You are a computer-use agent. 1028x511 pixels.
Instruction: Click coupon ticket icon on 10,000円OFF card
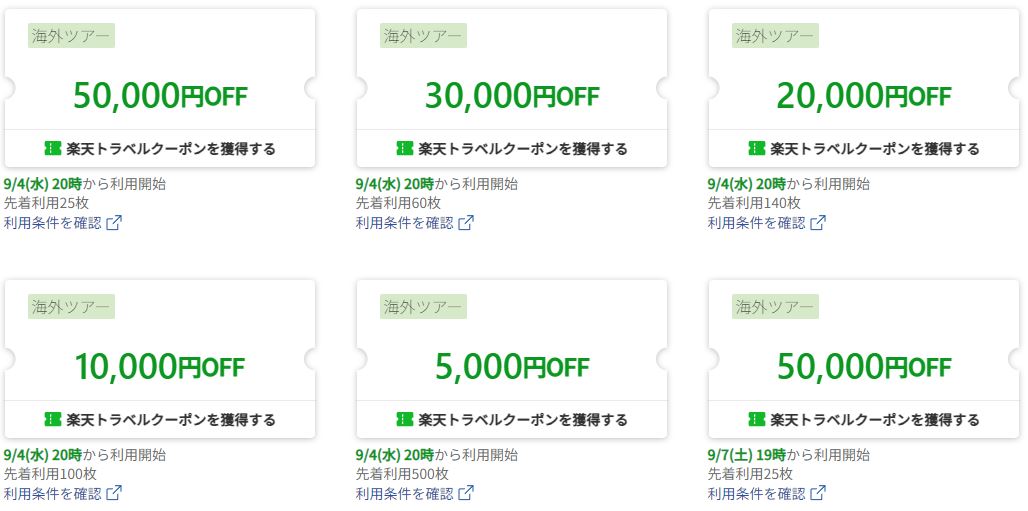pyautogui.click(x=52, y=419)
